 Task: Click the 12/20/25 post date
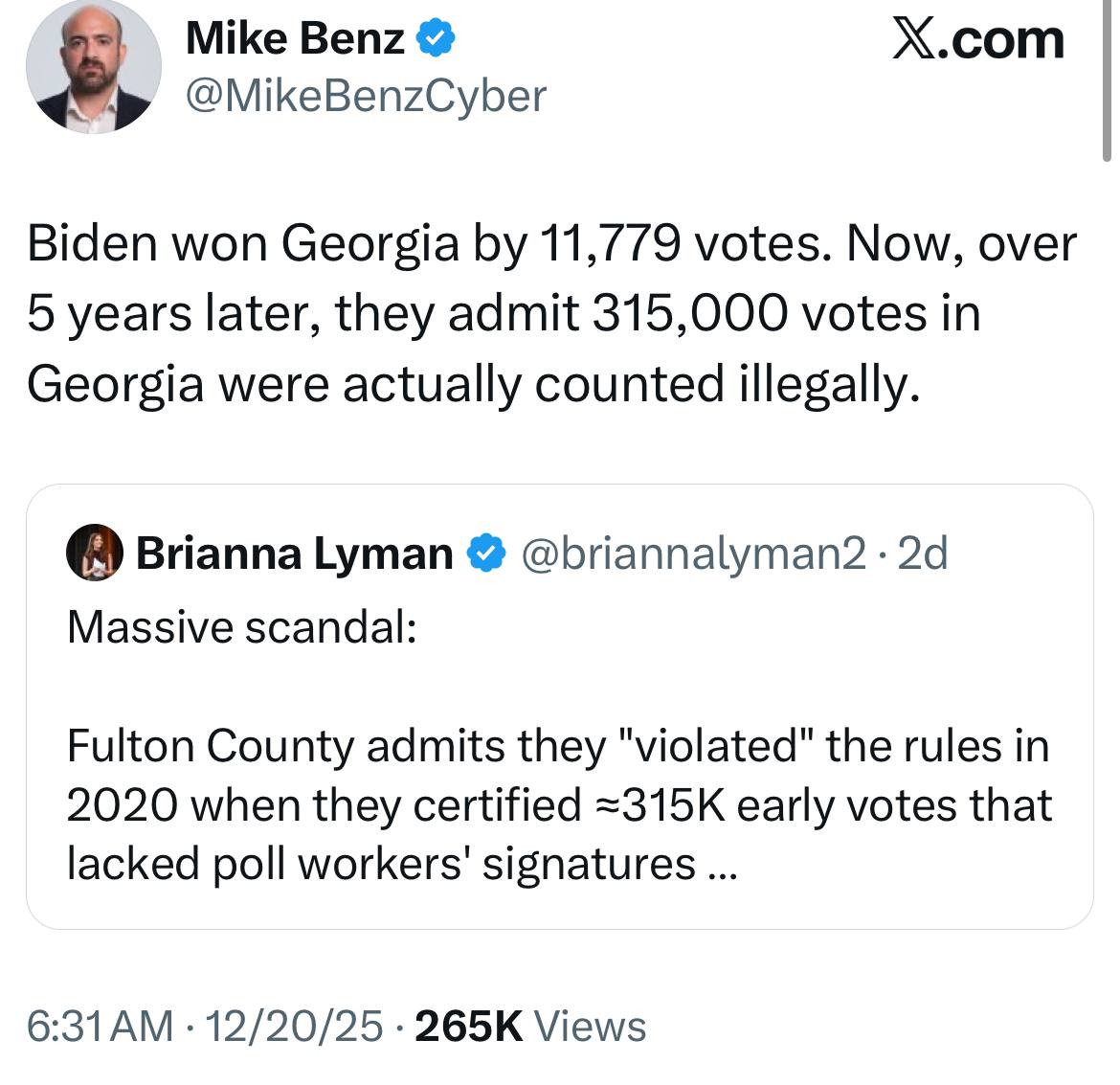pyautogui.click(x=294, y=1026)
